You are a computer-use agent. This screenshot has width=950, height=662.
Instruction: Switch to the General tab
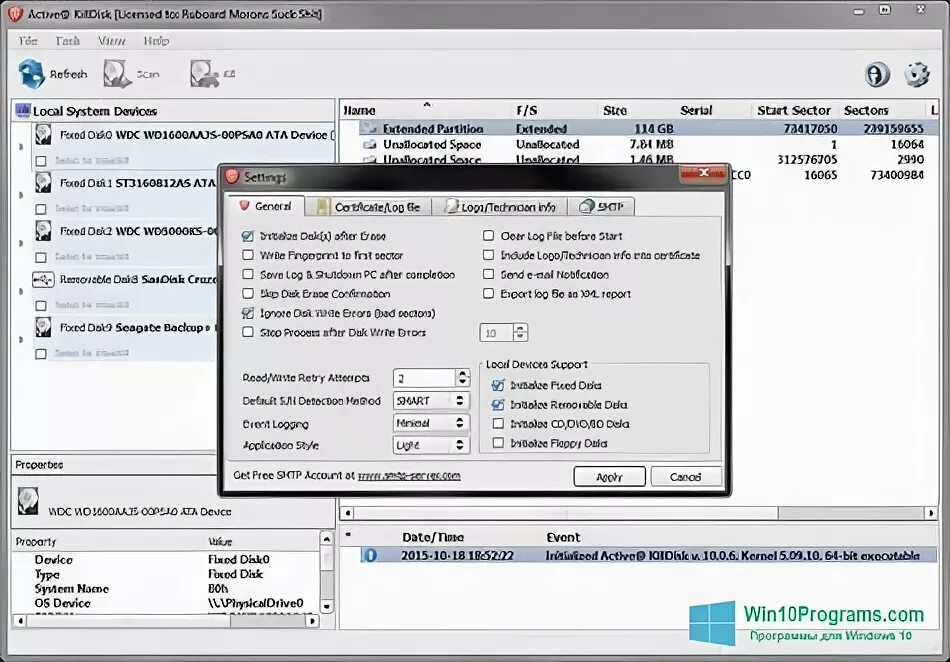pyautogui.click(x=265, y=207)
